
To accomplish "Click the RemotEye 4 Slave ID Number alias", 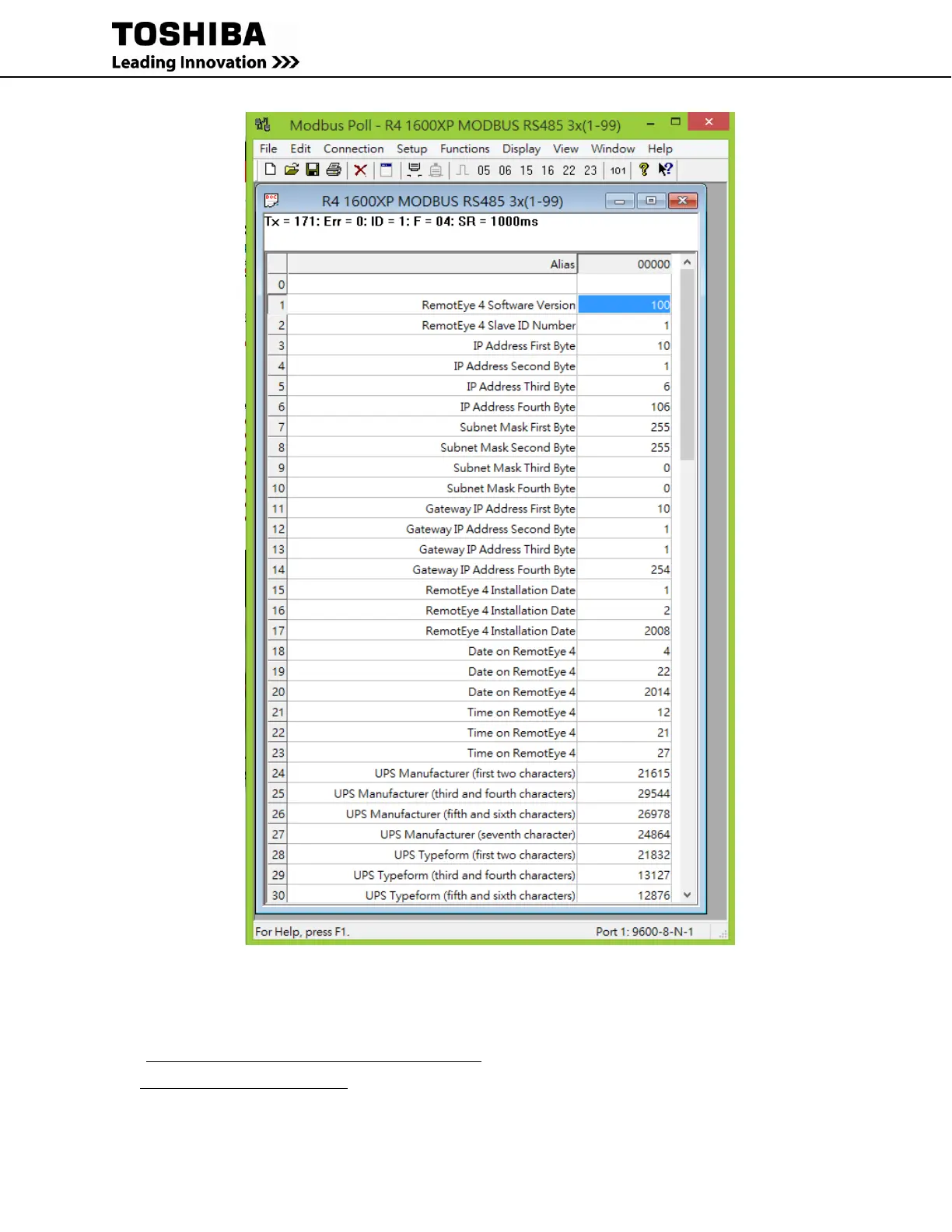I will click(x=432, y=325).
